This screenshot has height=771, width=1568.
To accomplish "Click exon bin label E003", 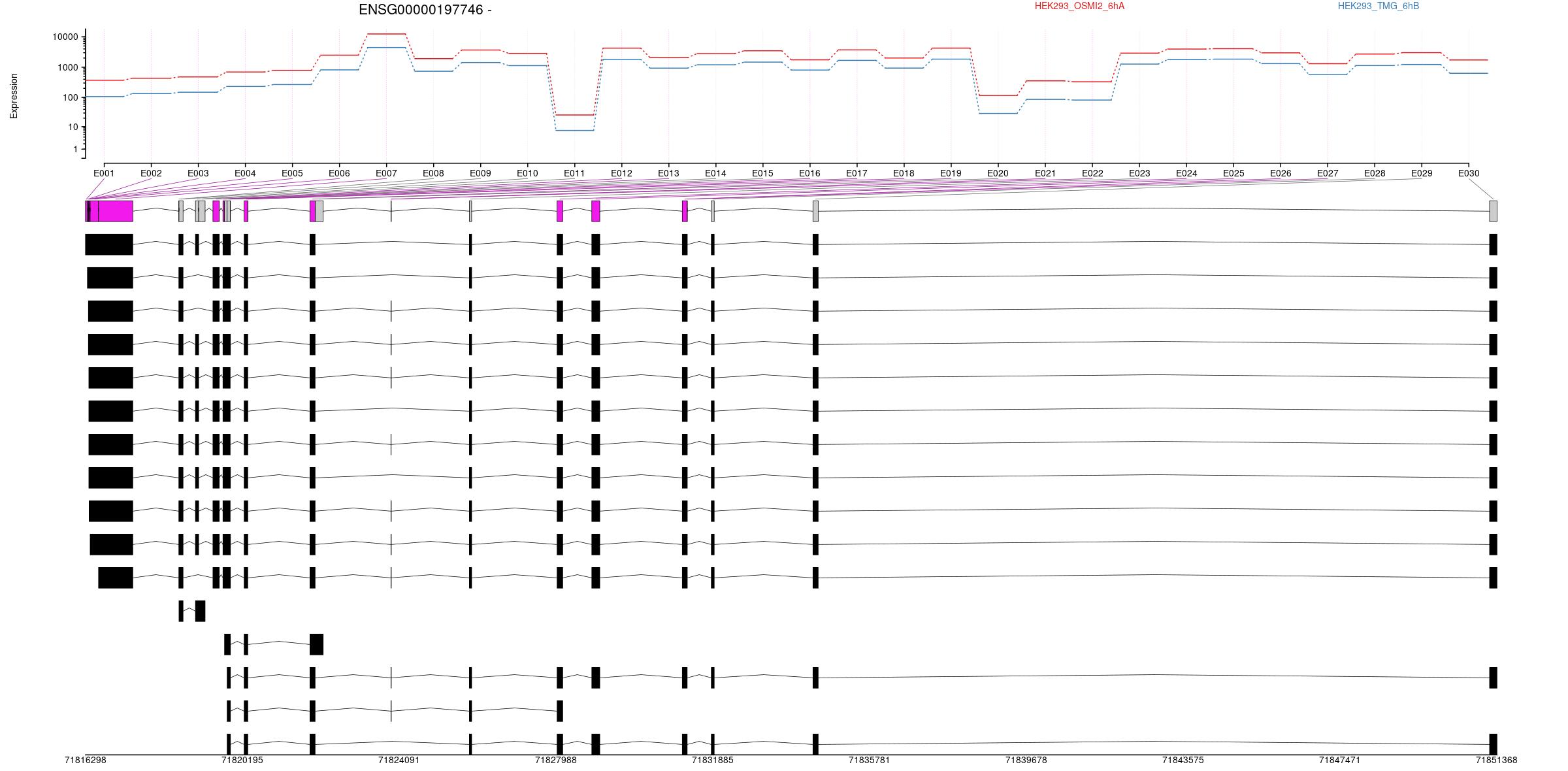I will [198, 173].
